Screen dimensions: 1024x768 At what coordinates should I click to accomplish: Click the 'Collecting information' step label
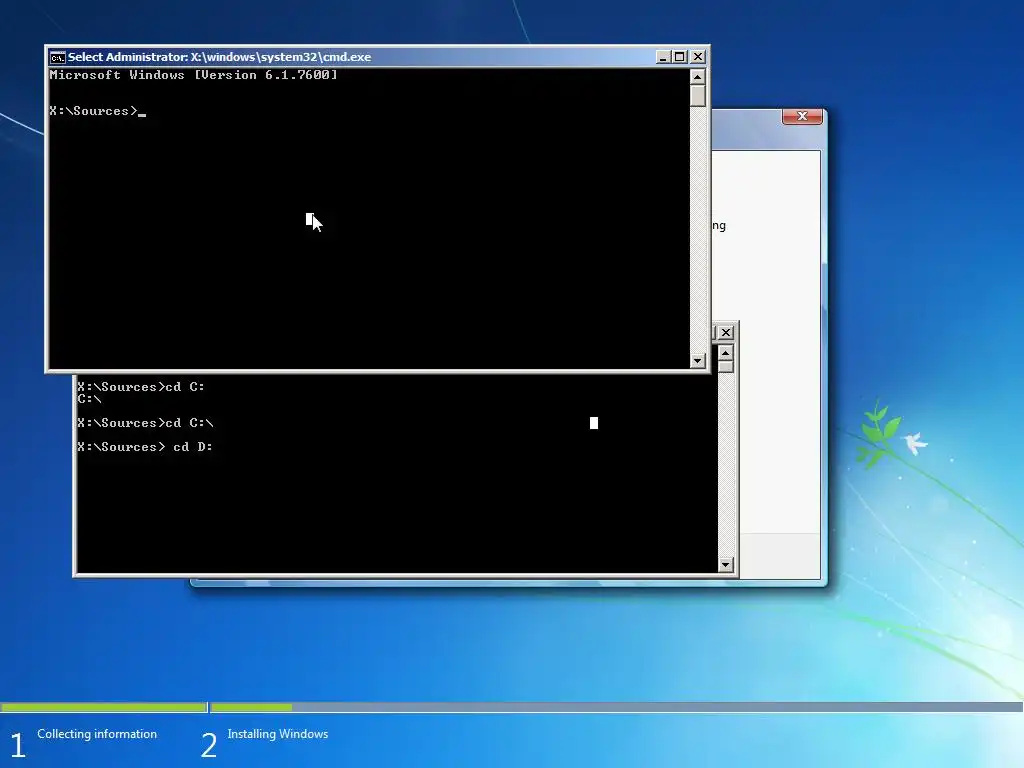tap(97, 734)
